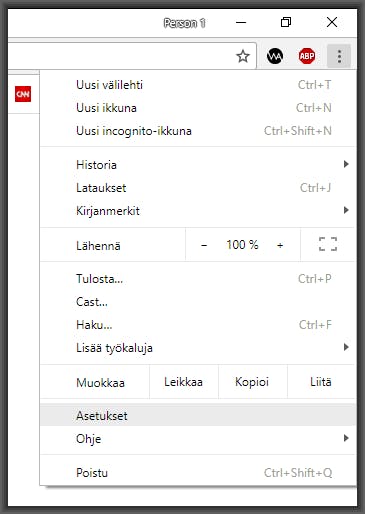Toggle fullscreen mode icon in zoom row

328,244
